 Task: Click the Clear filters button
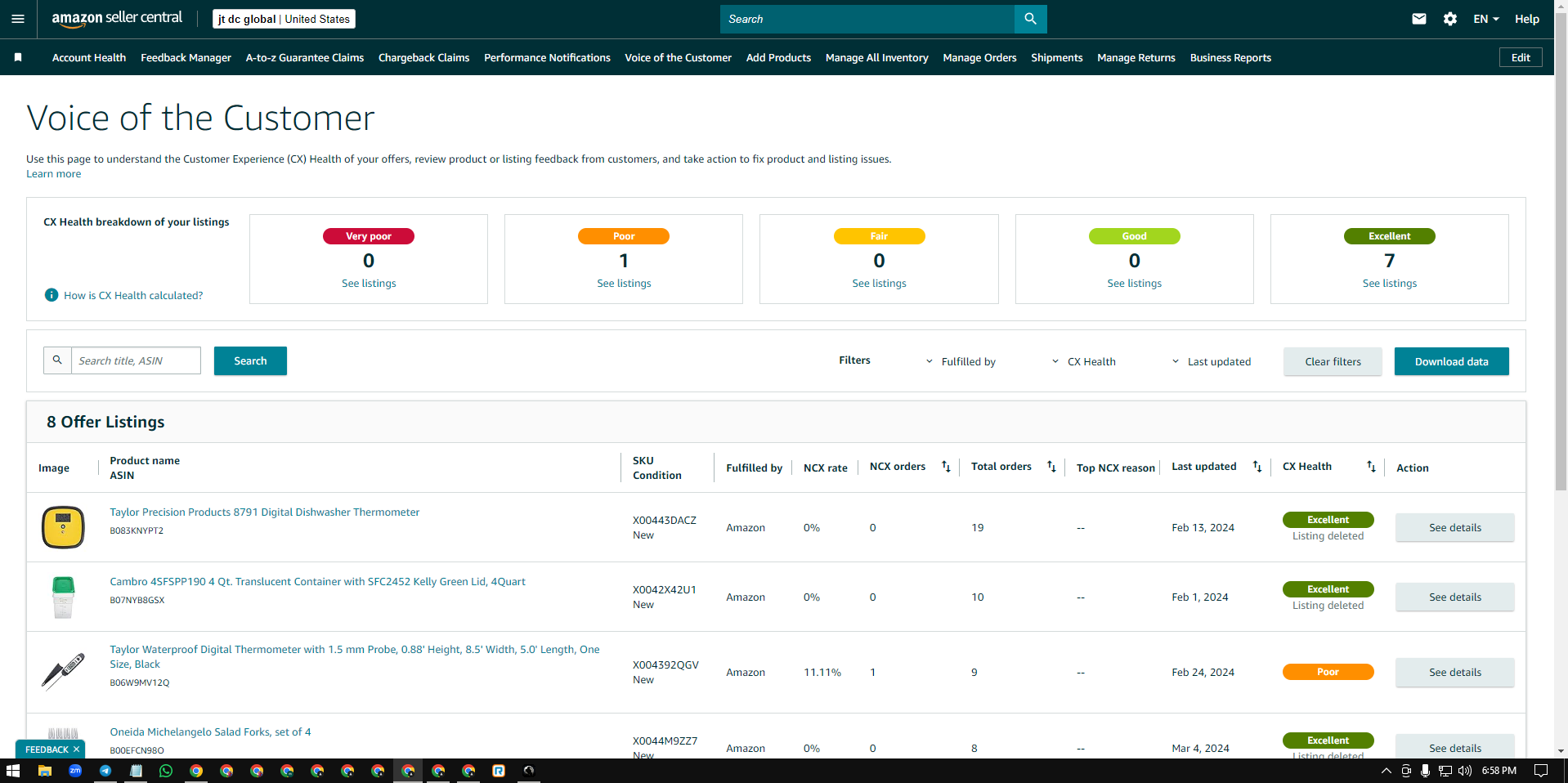pos(1333,361)
